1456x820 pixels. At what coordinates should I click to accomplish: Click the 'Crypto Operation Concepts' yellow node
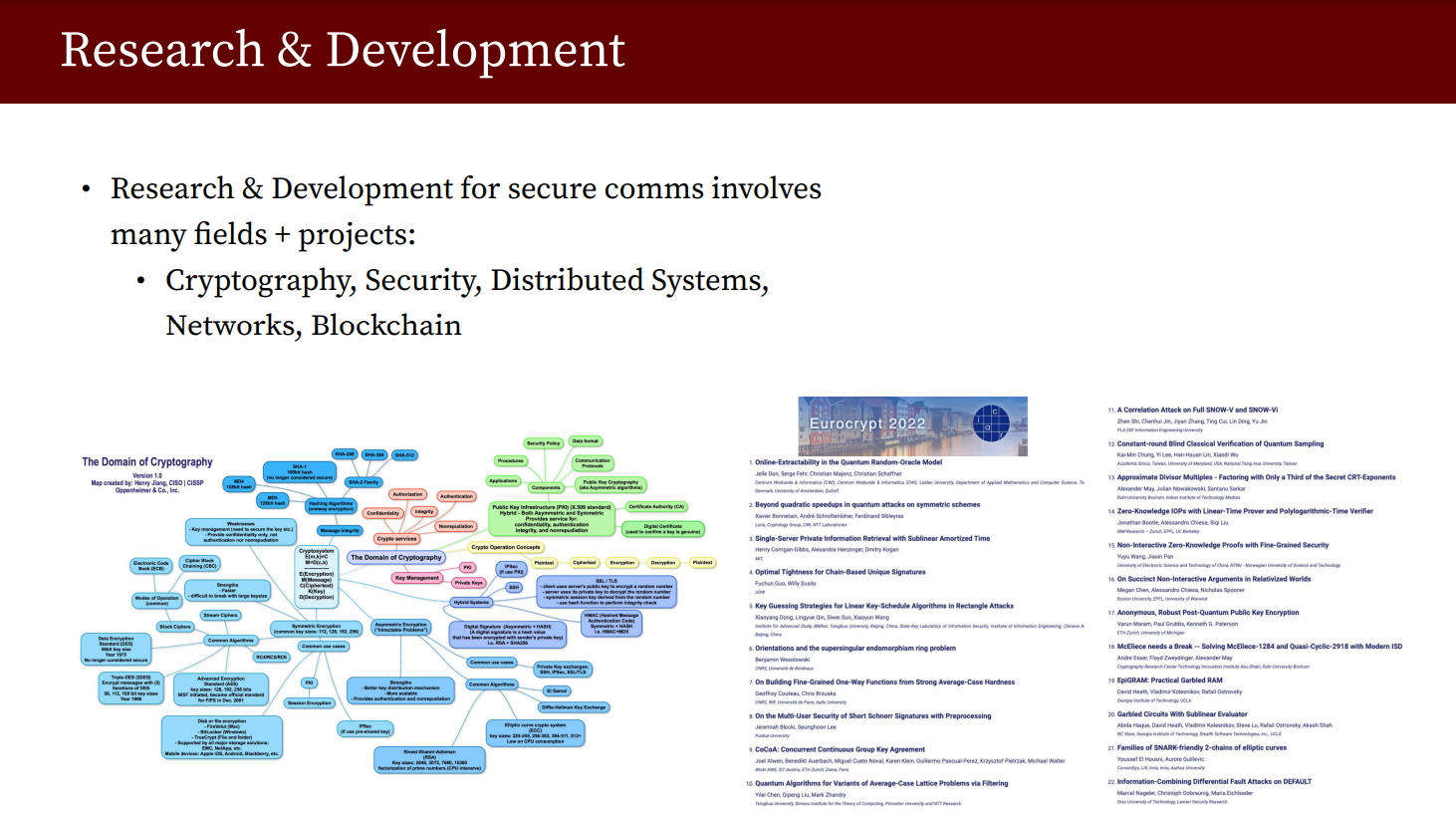tap(506, 547)
